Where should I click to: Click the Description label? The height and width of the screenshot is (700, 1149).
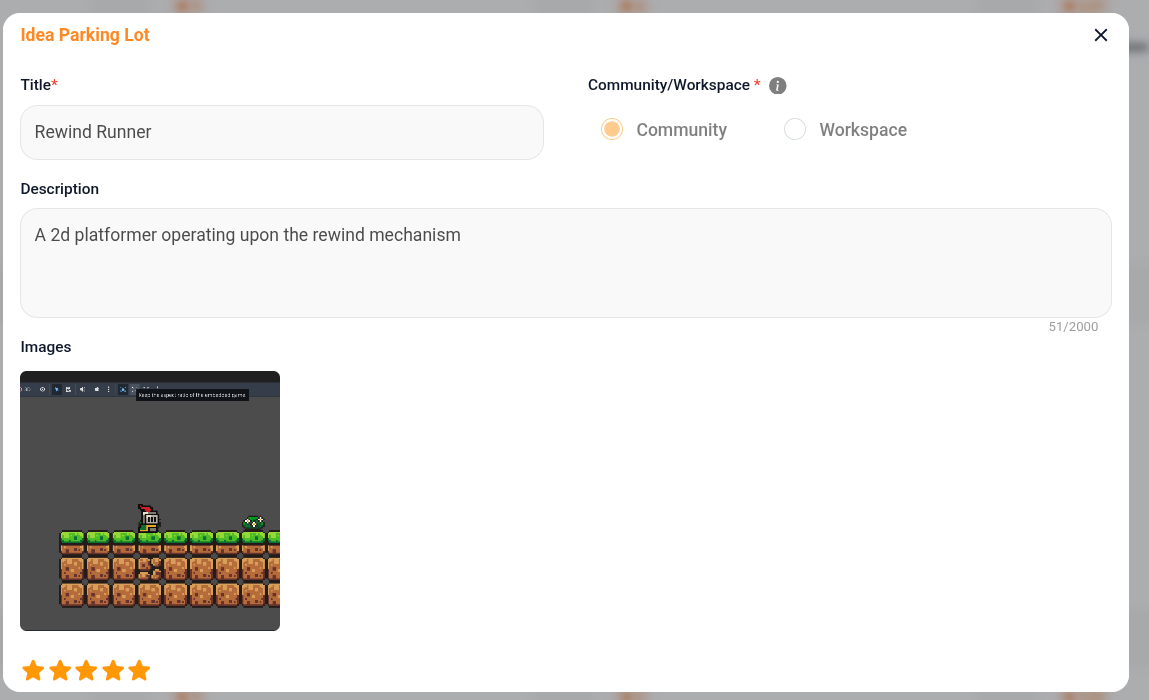(59, 189)
